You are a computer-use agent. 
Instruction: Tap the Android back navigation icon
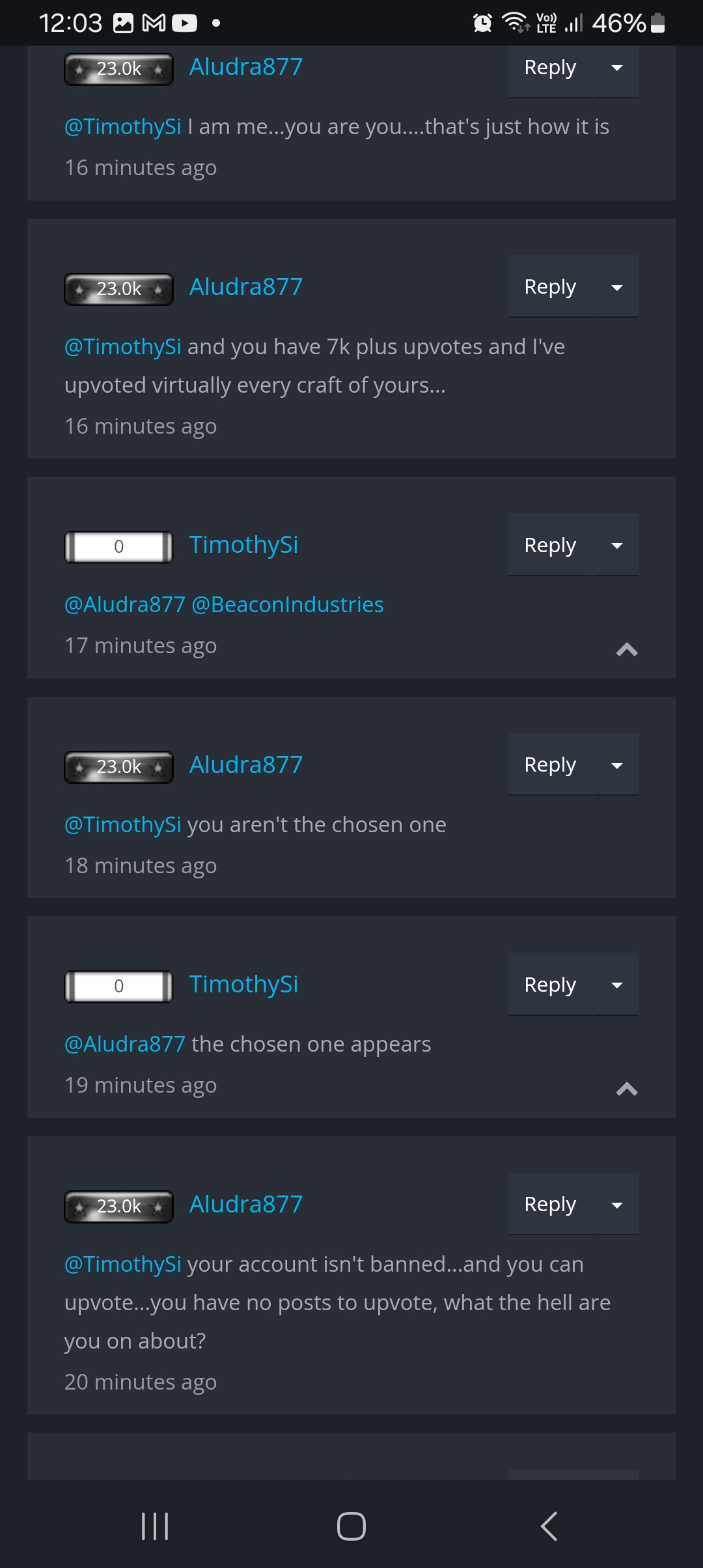(549, 1526)
